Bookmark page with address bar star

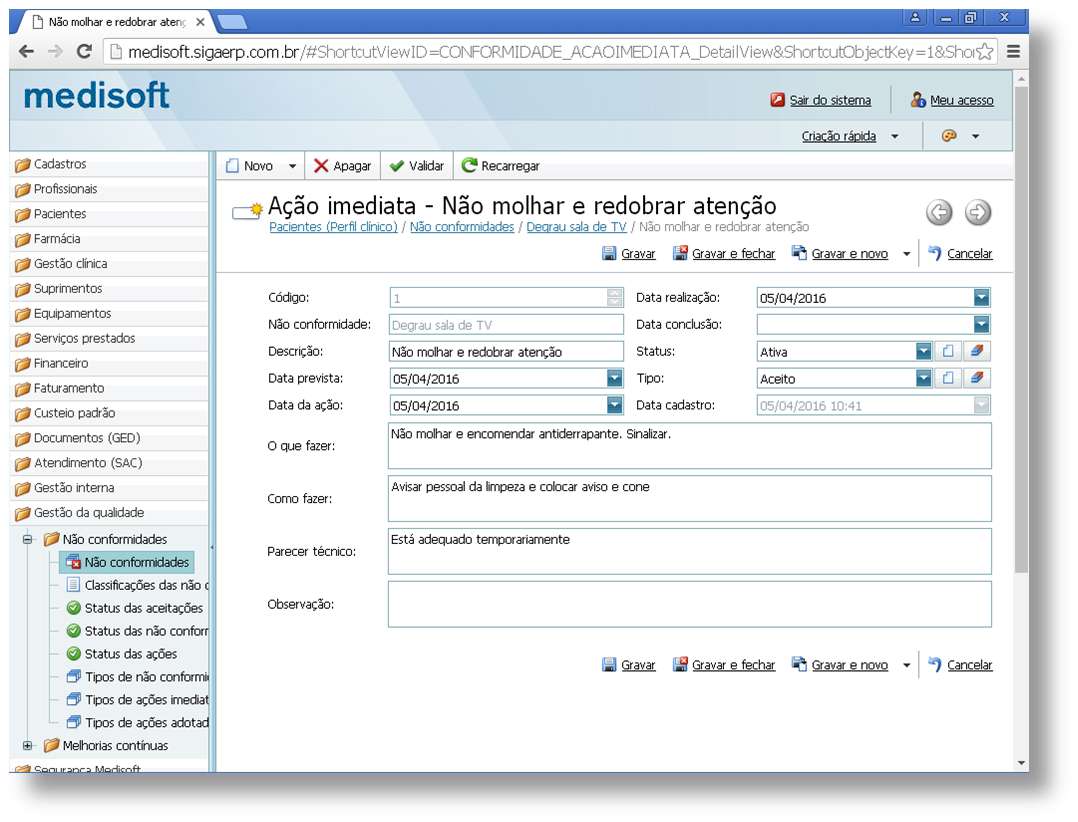pos(985,52)
